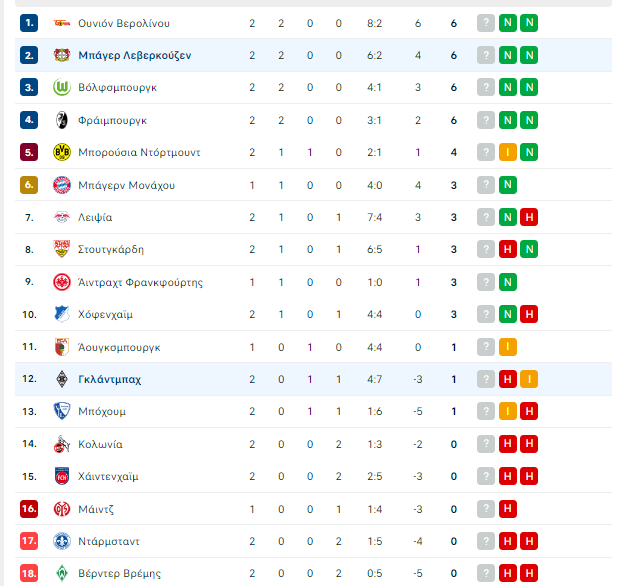Click the Borussia Dortmund BVB logo

coord(62,152)
